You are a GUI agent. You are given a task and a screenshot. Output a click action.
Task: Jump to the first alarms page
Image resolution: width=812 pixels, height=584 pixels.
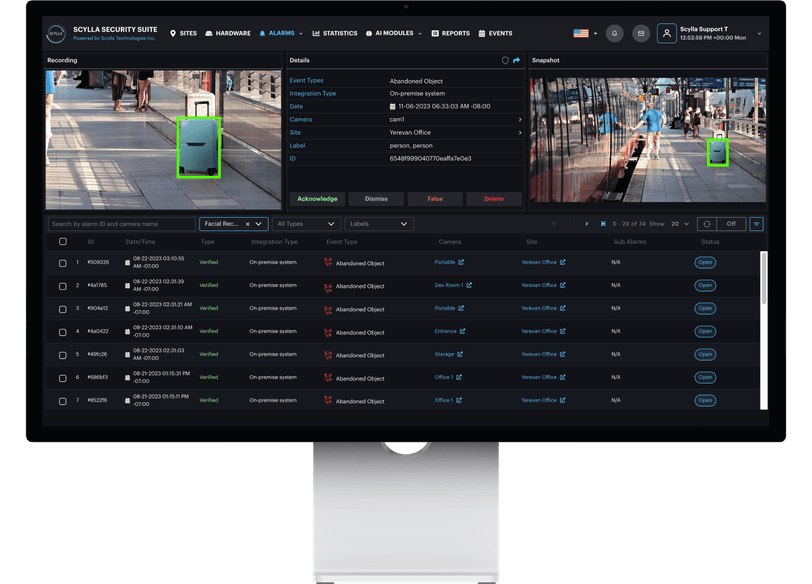click(554, 224)
